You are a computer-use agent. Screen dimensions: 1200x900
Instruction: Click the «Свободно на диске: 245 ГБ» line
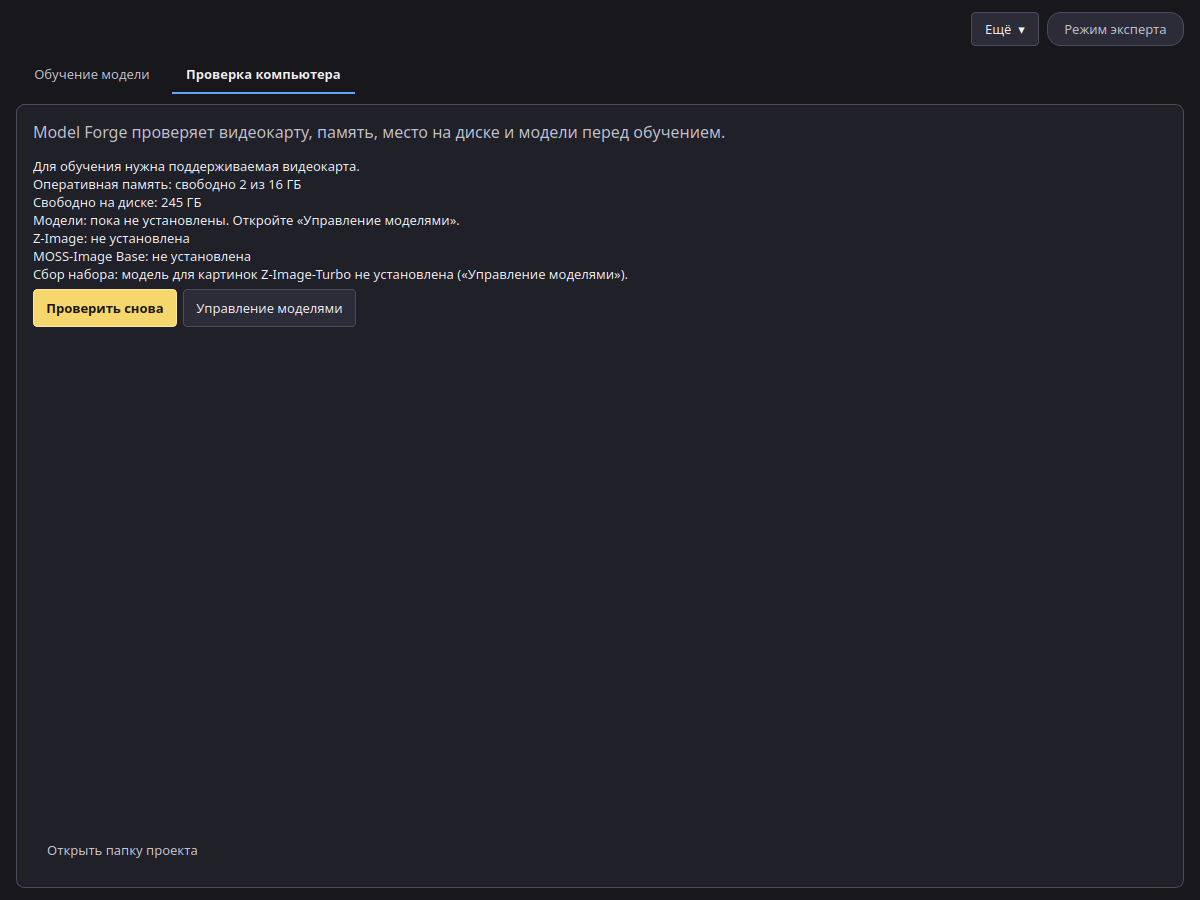pyautogui.click(x=117, y=202)
